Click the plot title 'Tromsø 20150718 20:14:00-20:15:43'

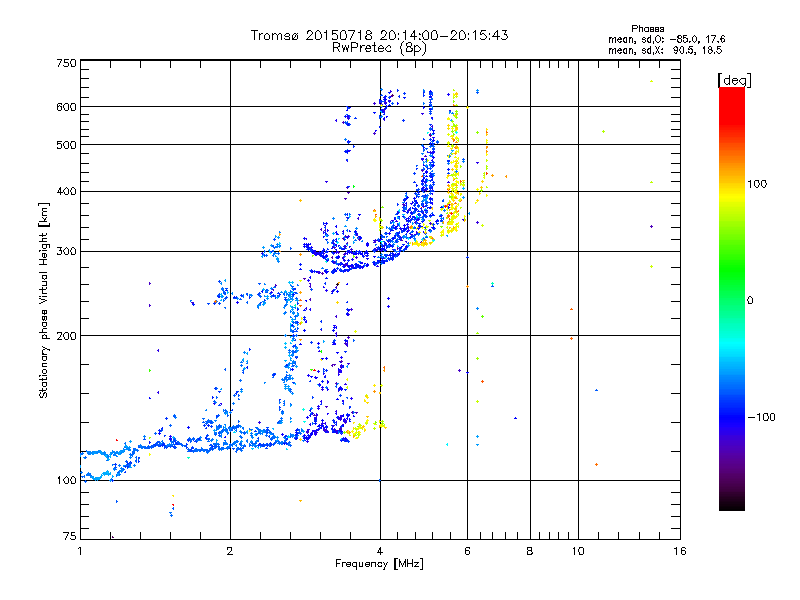[379, 35]
